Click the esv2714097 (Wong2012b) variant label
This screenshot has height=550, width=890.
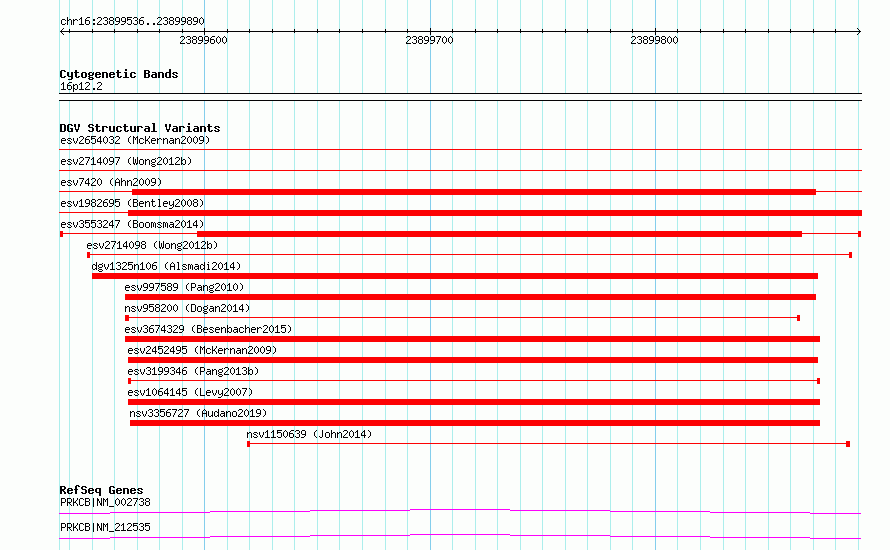coord(126,161)
